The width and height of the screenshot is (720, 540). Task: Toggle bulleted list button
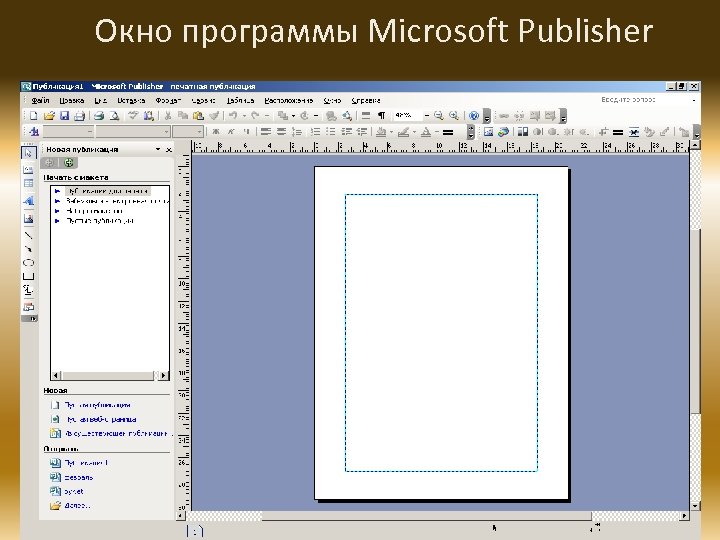[x=331, y=132]
